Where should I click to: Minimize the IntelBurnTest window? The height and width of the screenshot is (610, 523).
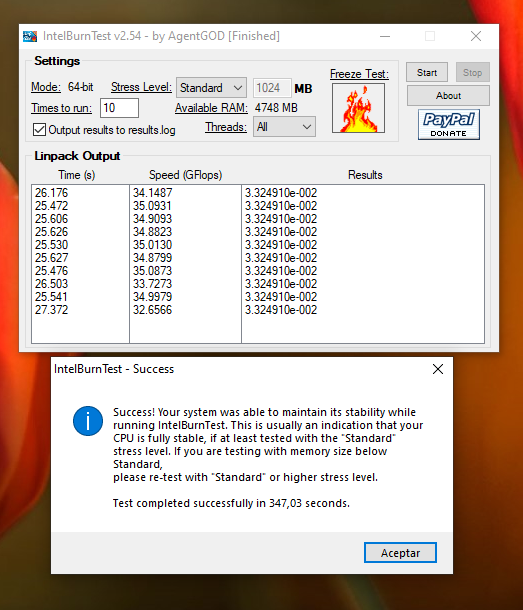pos(385,36)
